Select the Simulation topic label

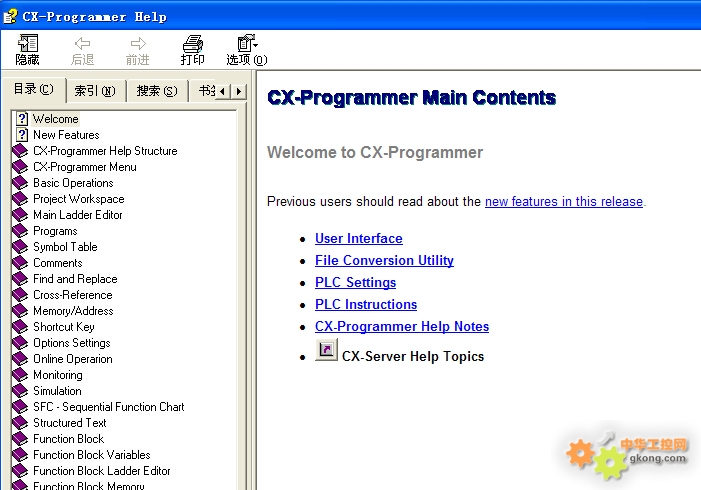(x=57, y=391)
